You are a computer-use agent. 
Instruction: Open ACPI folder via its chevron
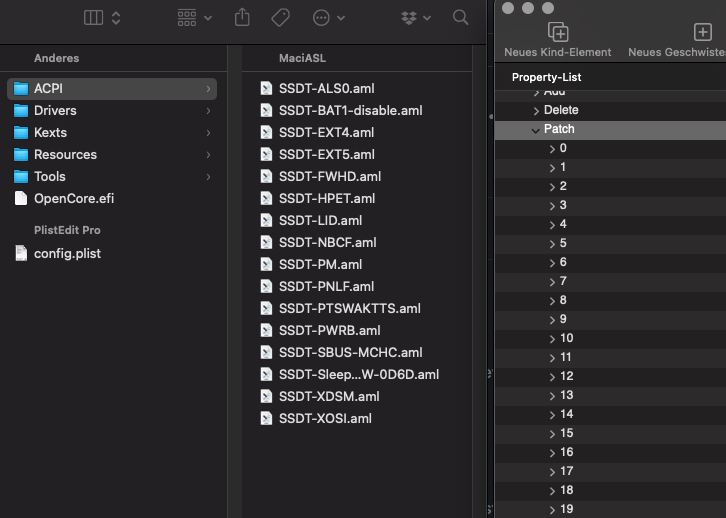click(208, 88)
